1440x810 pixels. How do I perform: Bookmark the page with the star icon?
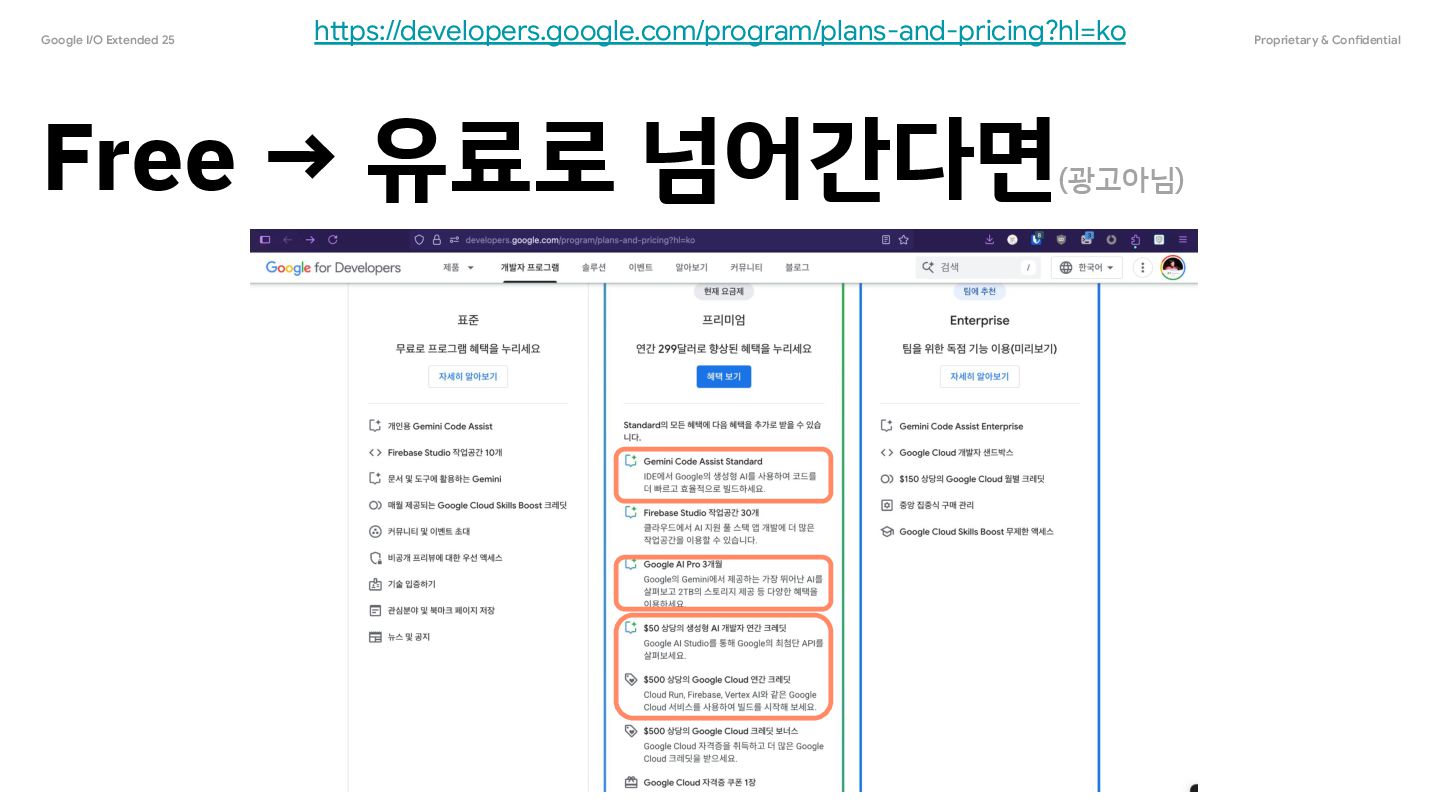pyautogui.click(x=903, y=240)
